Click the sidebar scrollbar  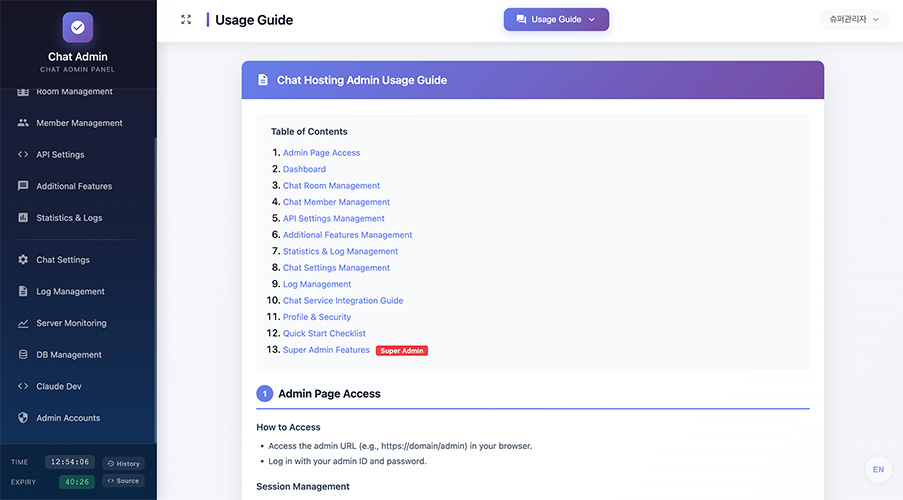155,290
